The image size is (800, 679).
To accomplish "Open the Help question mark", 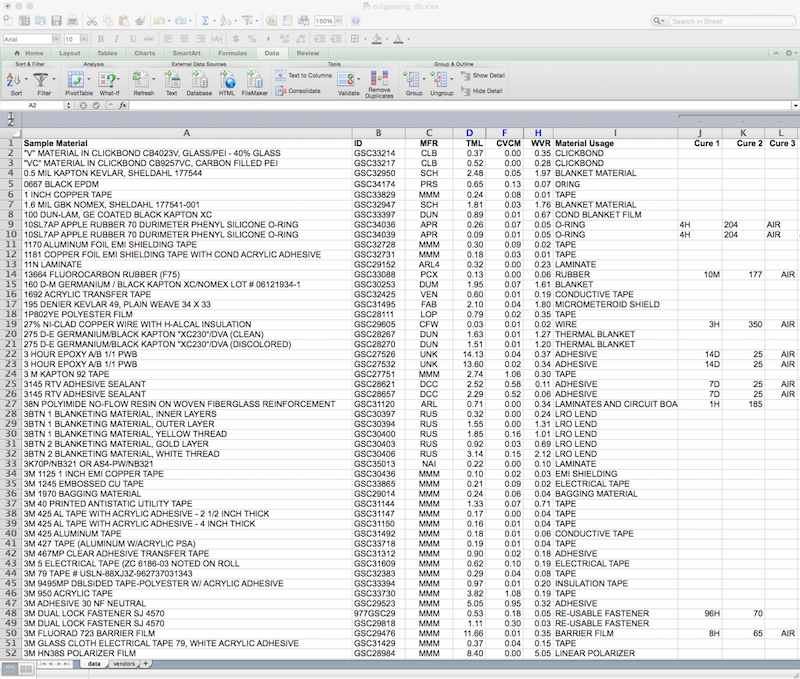I will tap(356, 21).
